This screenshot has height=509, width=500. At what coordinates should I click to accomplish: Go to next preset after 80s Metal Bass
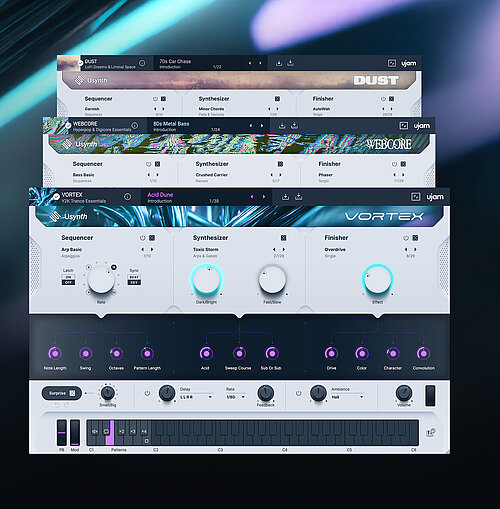coord(262,126)
